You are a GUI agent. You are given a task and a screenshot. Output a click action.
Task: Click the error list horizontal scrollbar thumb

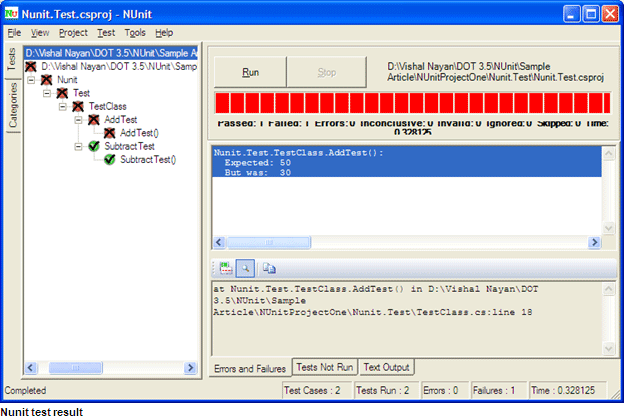pyautogui.click(x=269, y=242)
